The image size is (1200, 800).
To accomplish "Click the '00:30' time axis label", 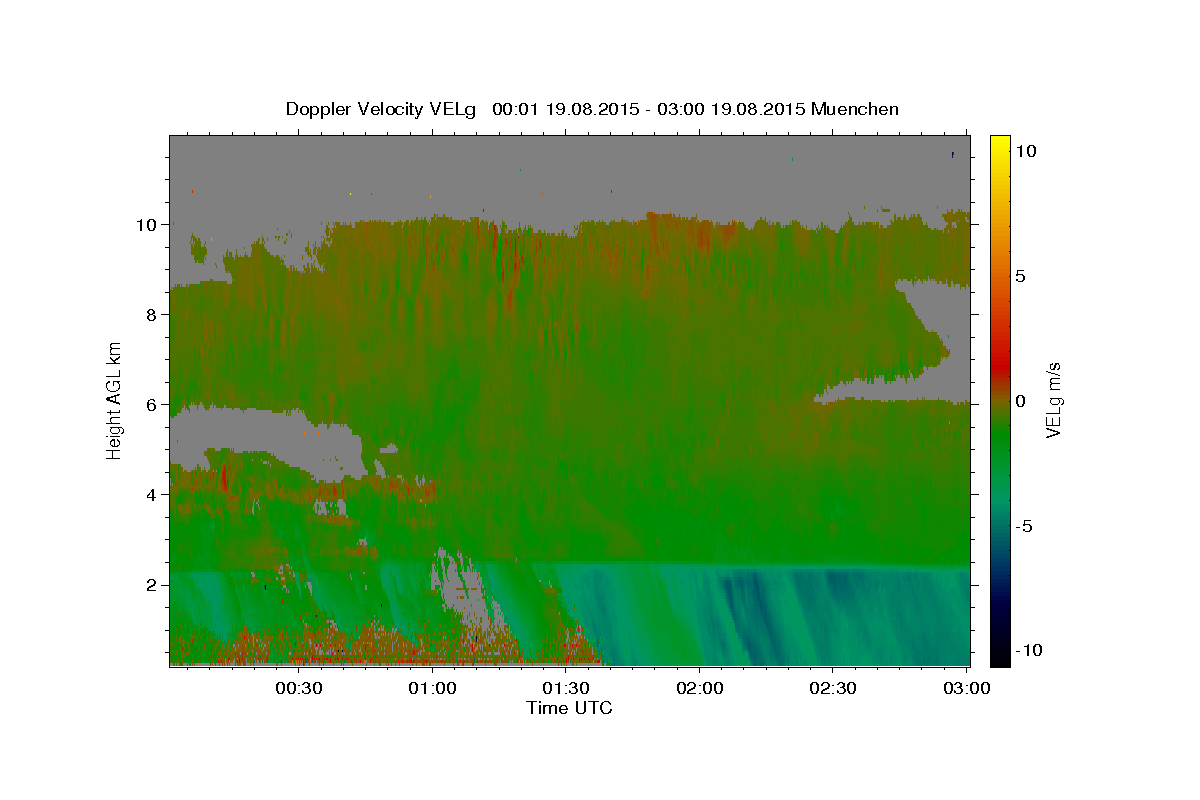I will [298, 688].
